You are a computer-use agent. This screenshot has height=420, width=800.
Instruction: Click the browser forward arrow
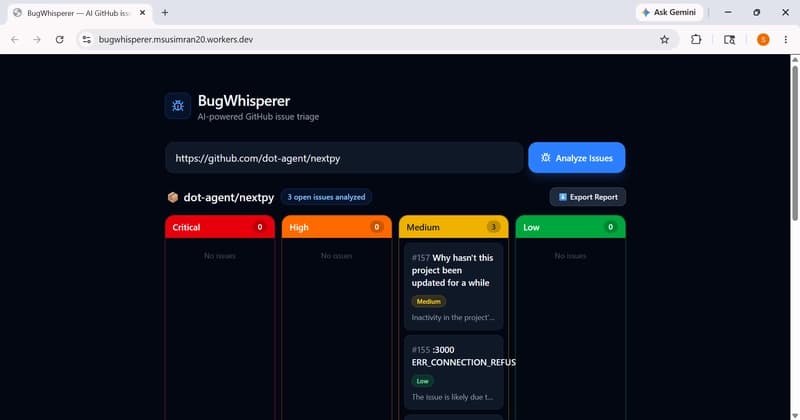pyautogui.click(x=37, y=39)
